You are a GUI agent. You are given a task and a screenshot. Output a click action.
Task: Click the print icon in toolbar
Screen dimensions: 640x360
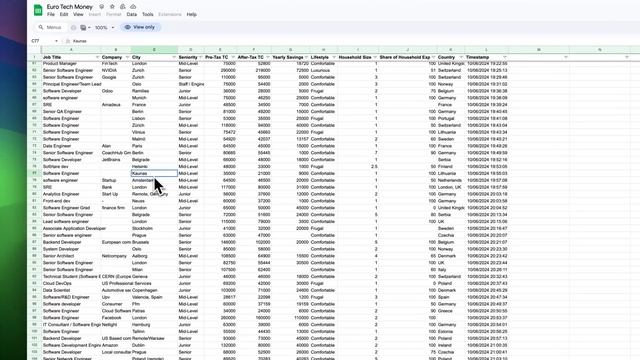[73, 27]
